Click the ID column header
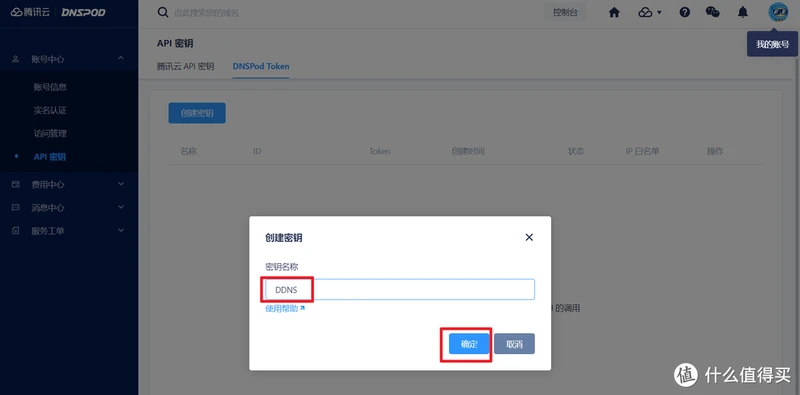Image resolution: width=800 pixels, height=395 pixels. 257,152
